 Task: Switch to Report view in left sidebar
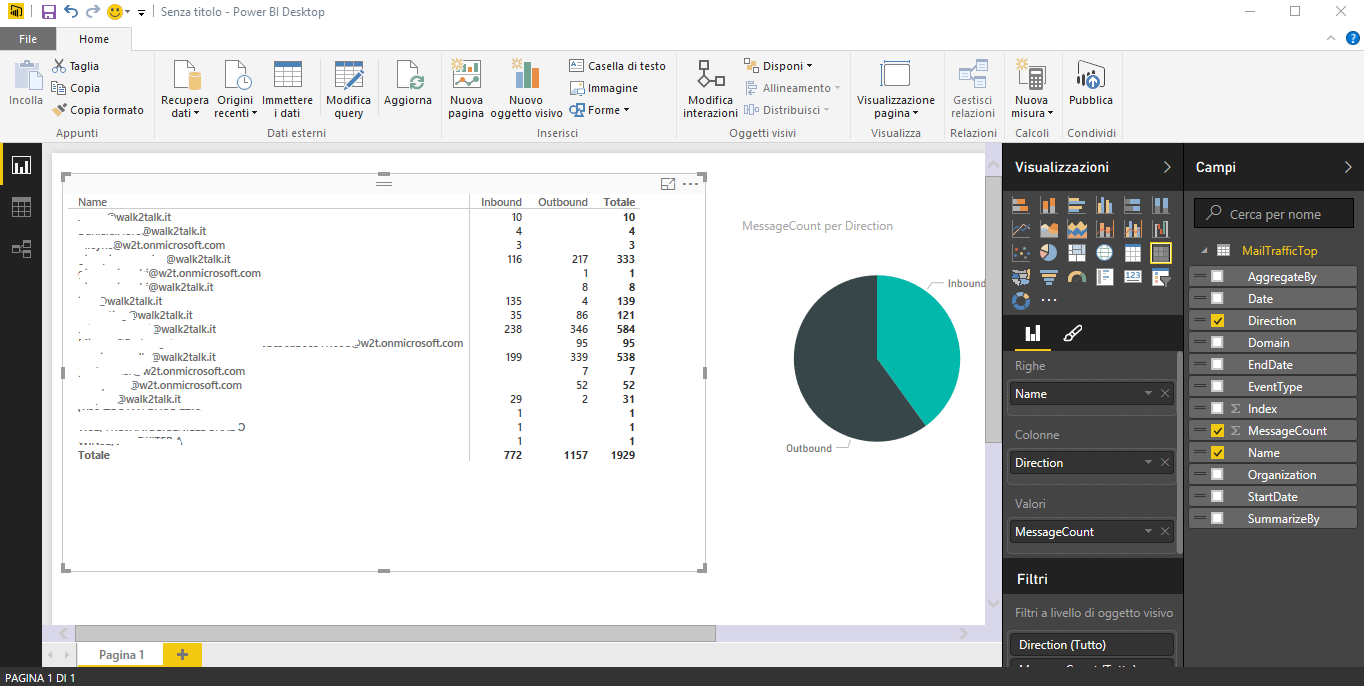pos(21,165)
